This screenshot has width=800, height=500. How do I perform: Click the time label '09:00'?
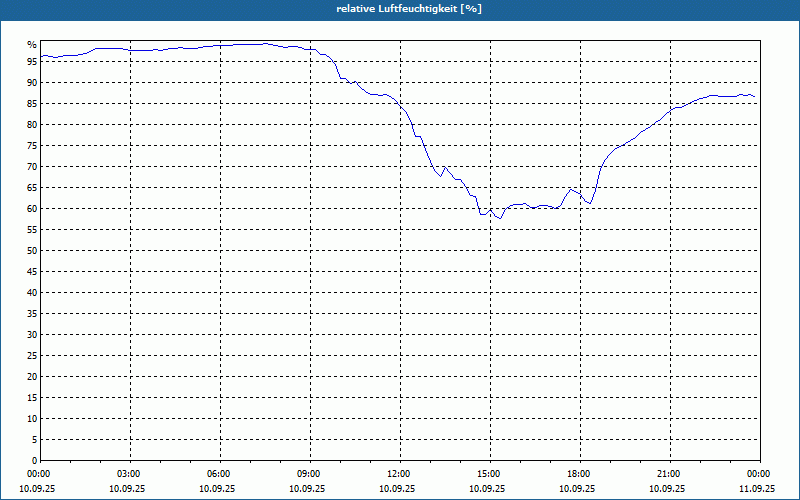(311, 474)
